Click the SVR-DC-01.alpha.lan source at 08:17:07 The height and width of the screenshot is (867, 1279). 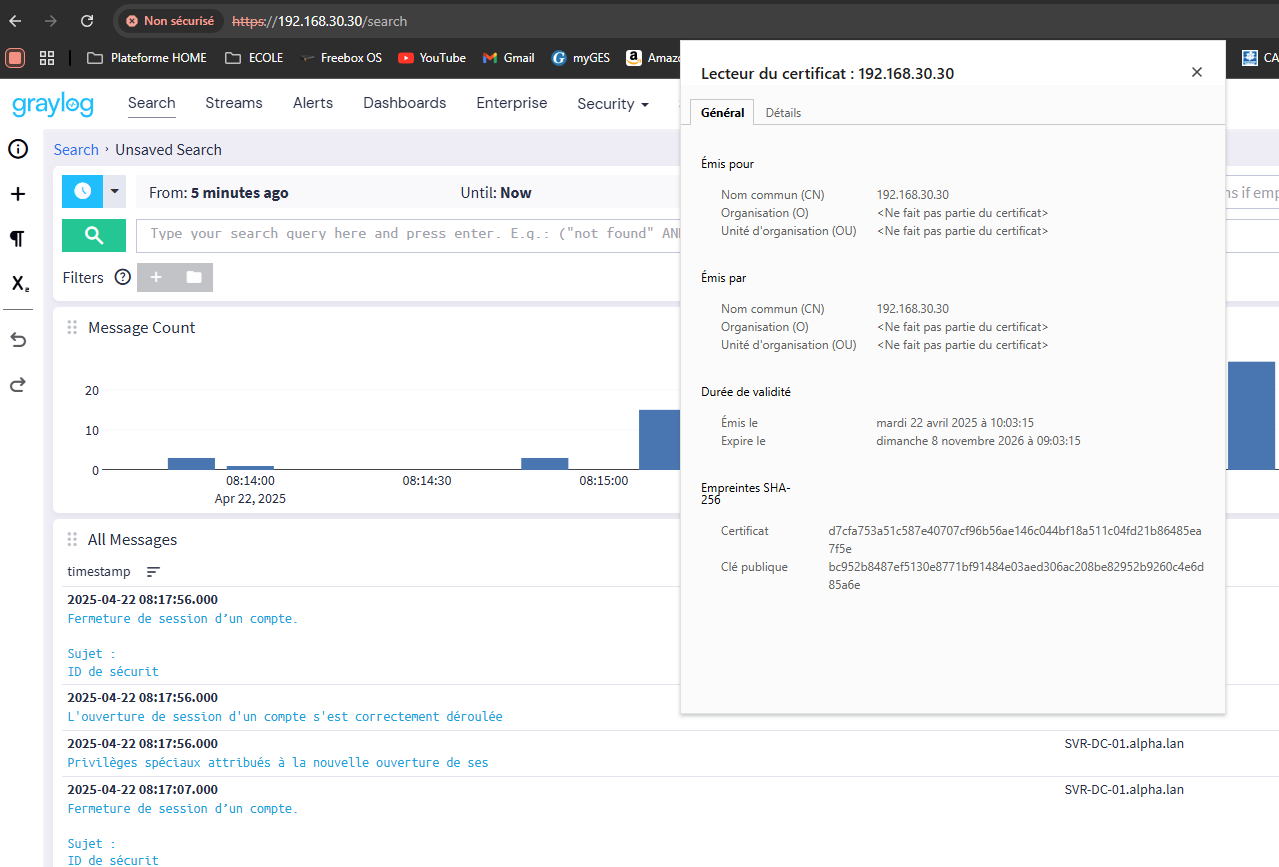[1124, 790]
